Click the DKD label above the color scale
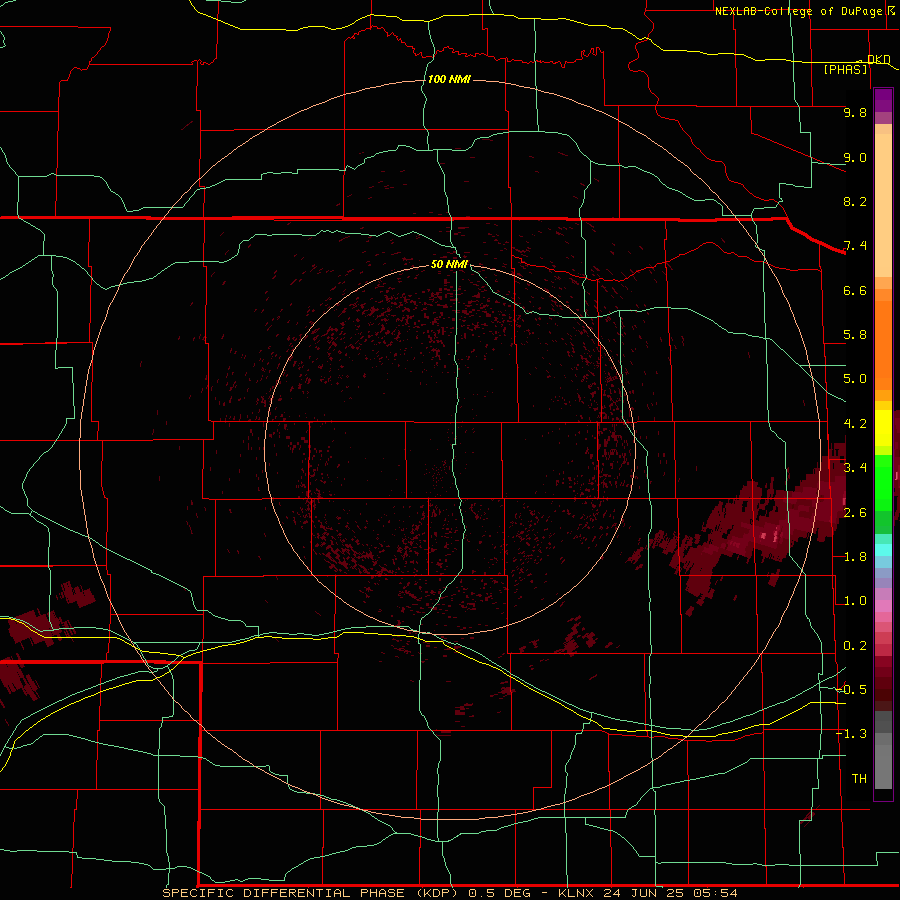900x900 pixels. (x=878, y=59)
